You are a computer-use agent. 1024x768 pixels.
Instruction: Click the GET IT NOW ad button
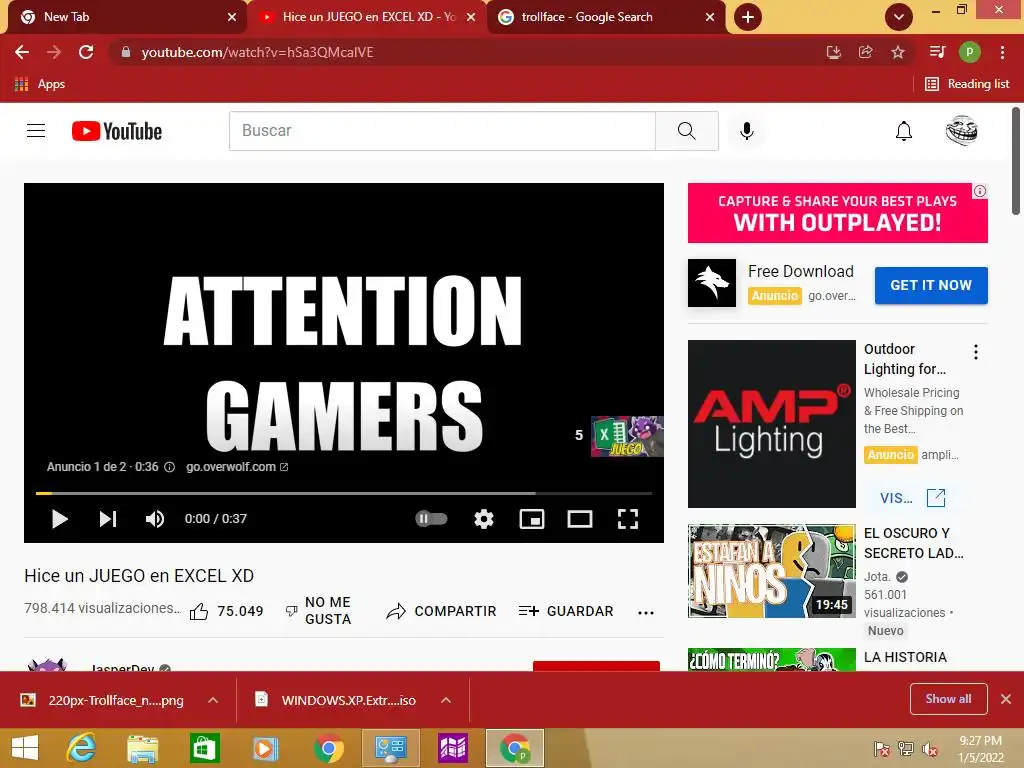click(931, 285)
